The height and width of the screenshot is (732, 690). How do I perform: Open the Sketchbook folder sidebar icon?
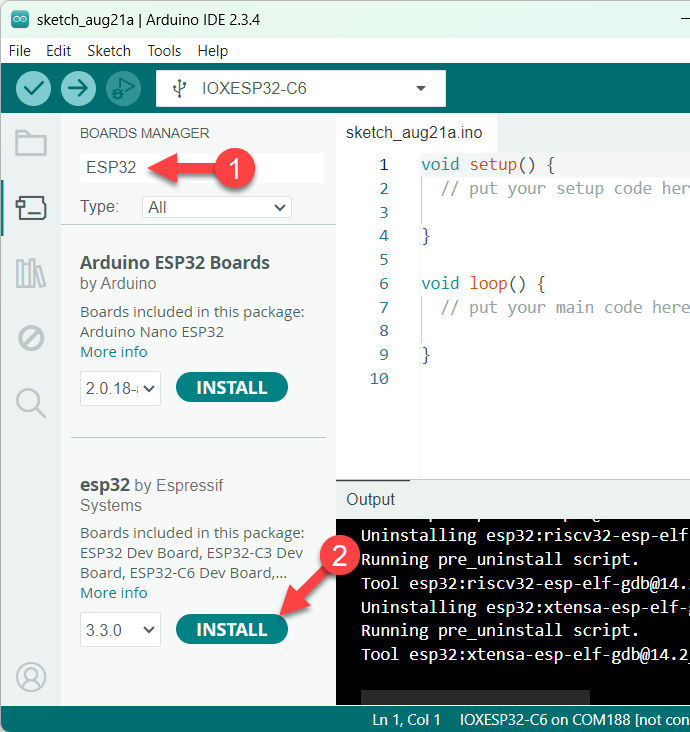pos(31,143)
